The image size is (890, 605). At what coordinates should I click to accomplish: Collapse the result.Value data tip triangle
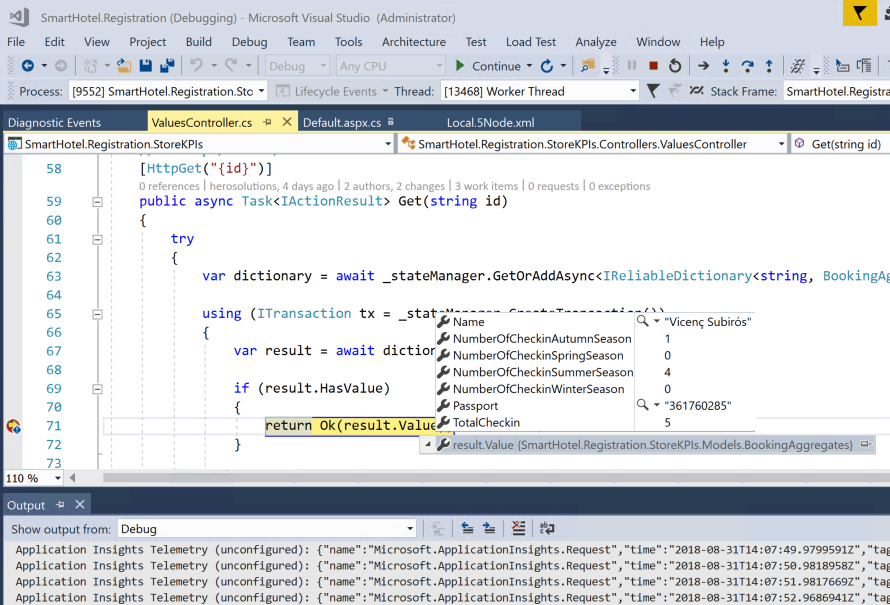(428, 444)
